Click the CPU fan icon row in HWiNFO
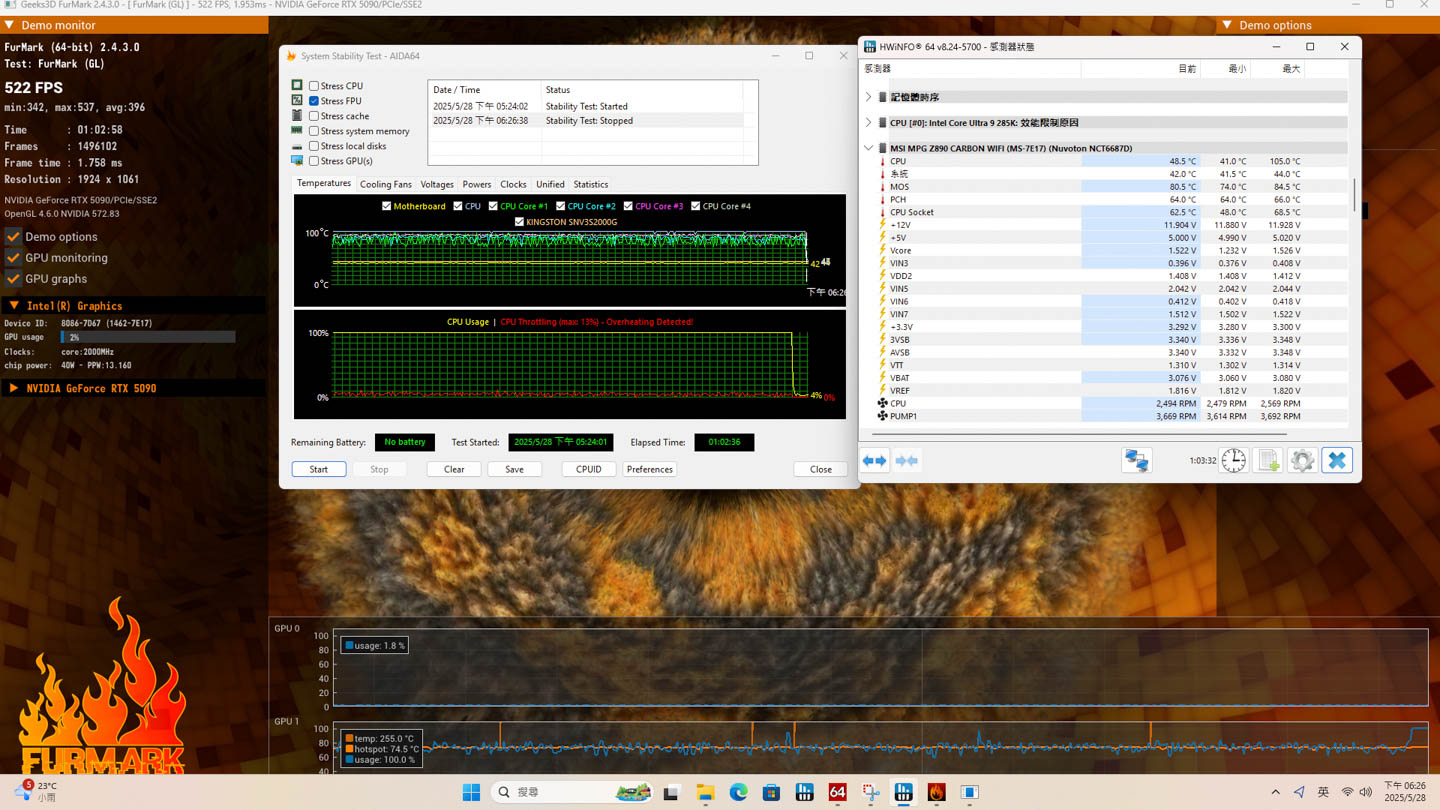Viewport: 1440px width, 810px height. tap(882, 403)
